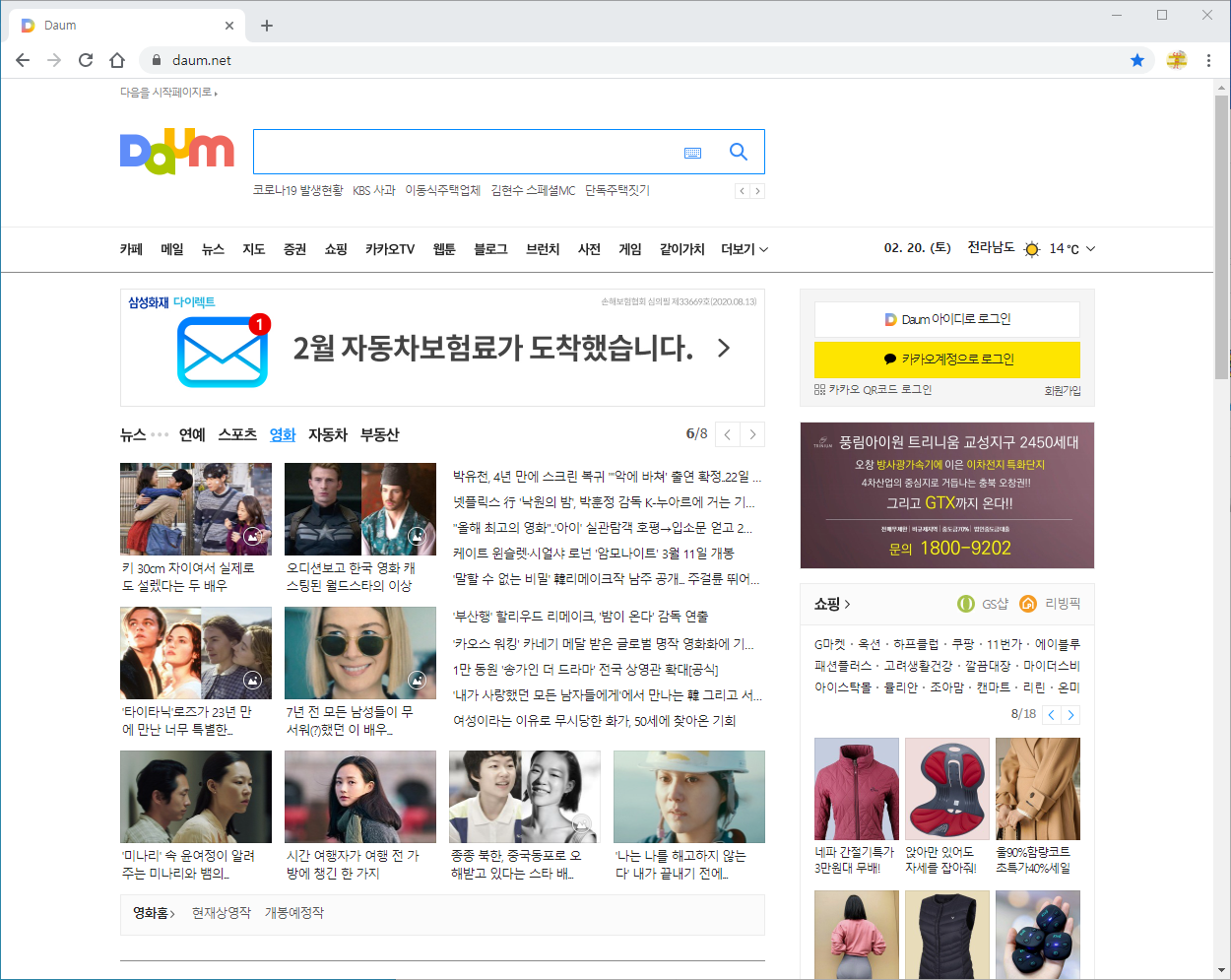Click the 풍림아이원 트리니움 ad banner

coord(947,495)
